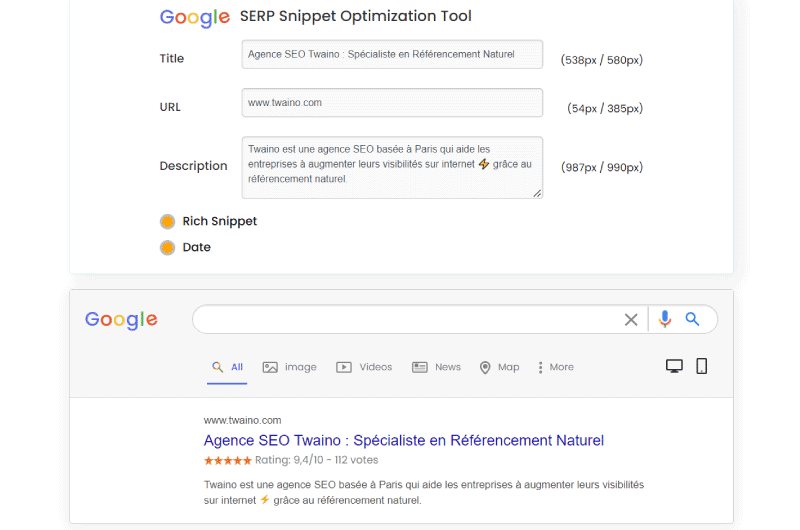This screenshot has height=530, width=800.
Task: Open the News search tab
Action: [436, 367]
